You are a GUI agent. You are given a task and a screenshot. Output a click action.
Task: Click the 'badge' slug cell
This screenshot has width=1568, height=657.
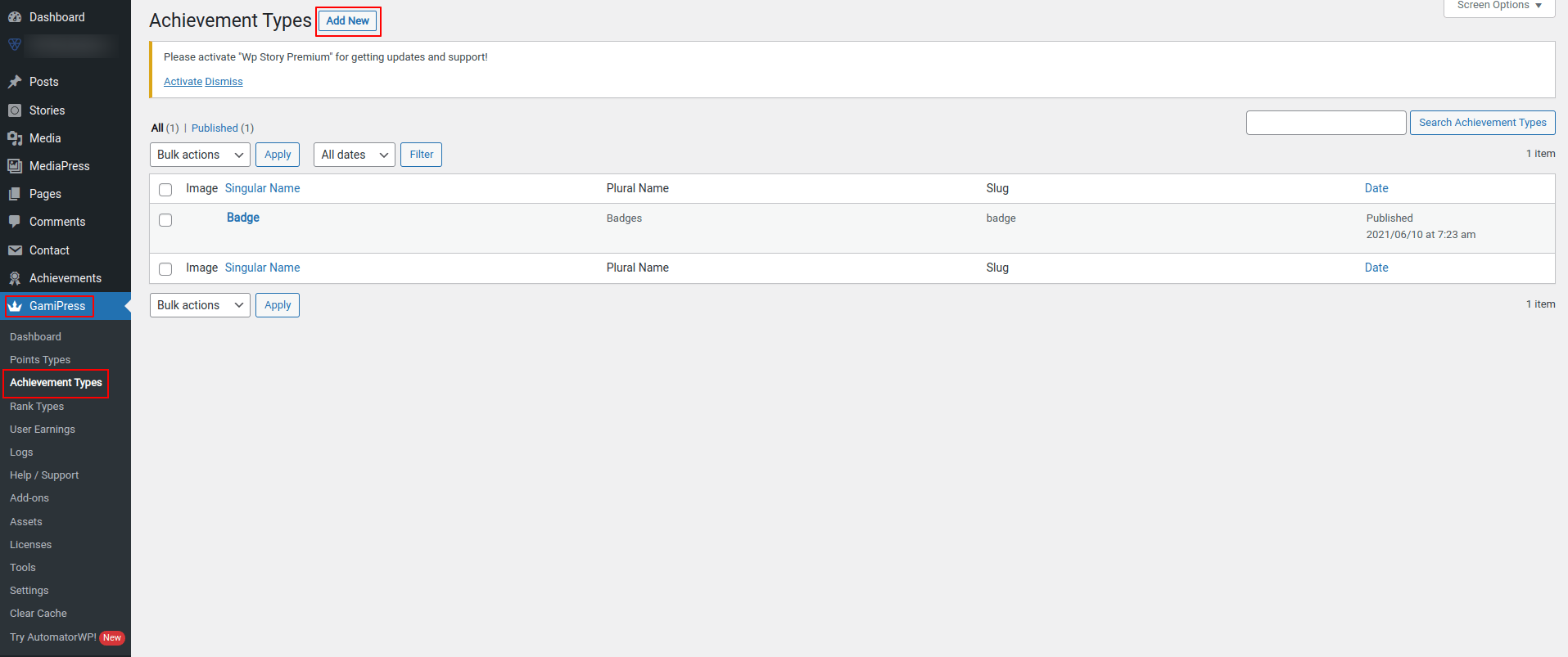[x=1001, y=218]
